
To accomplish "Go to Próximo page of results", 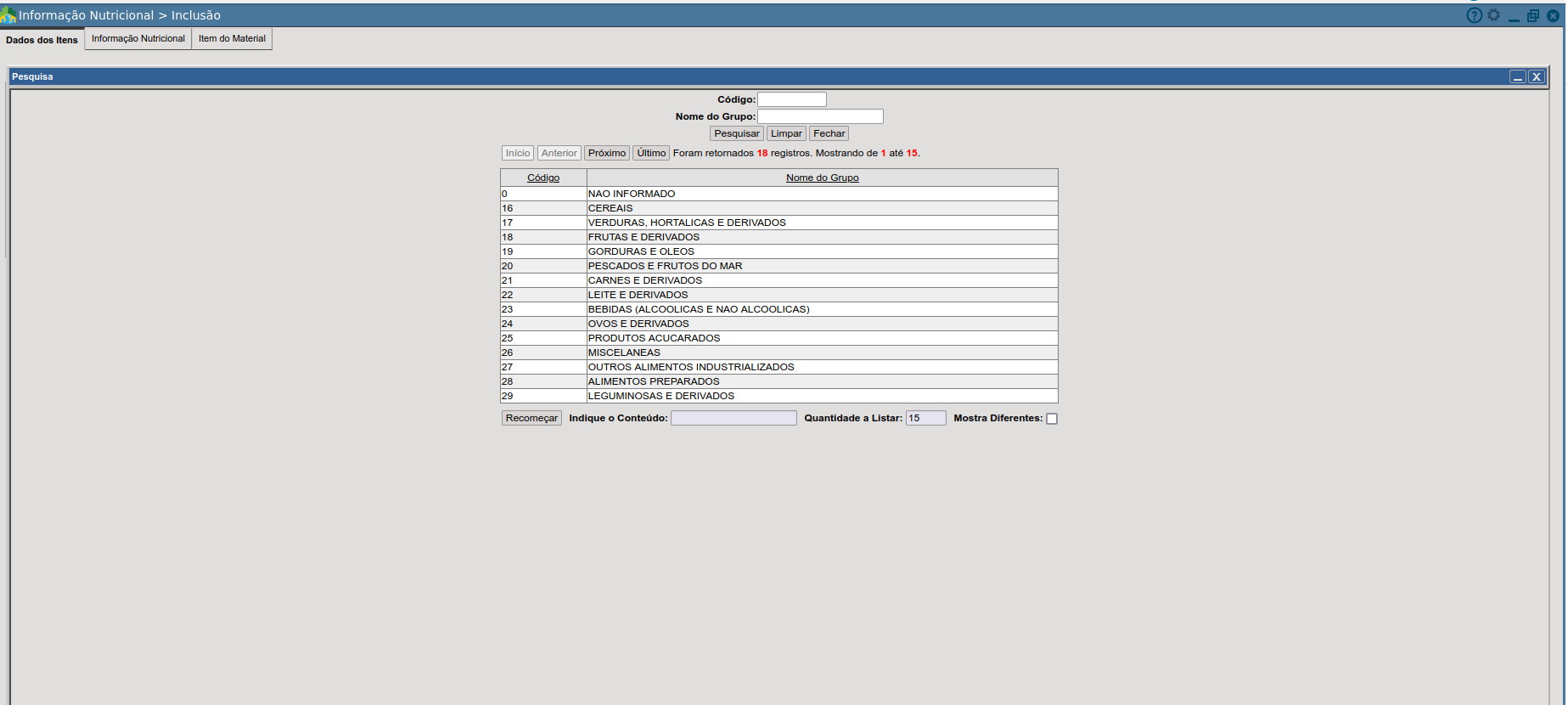I will (x=607, y=153).
